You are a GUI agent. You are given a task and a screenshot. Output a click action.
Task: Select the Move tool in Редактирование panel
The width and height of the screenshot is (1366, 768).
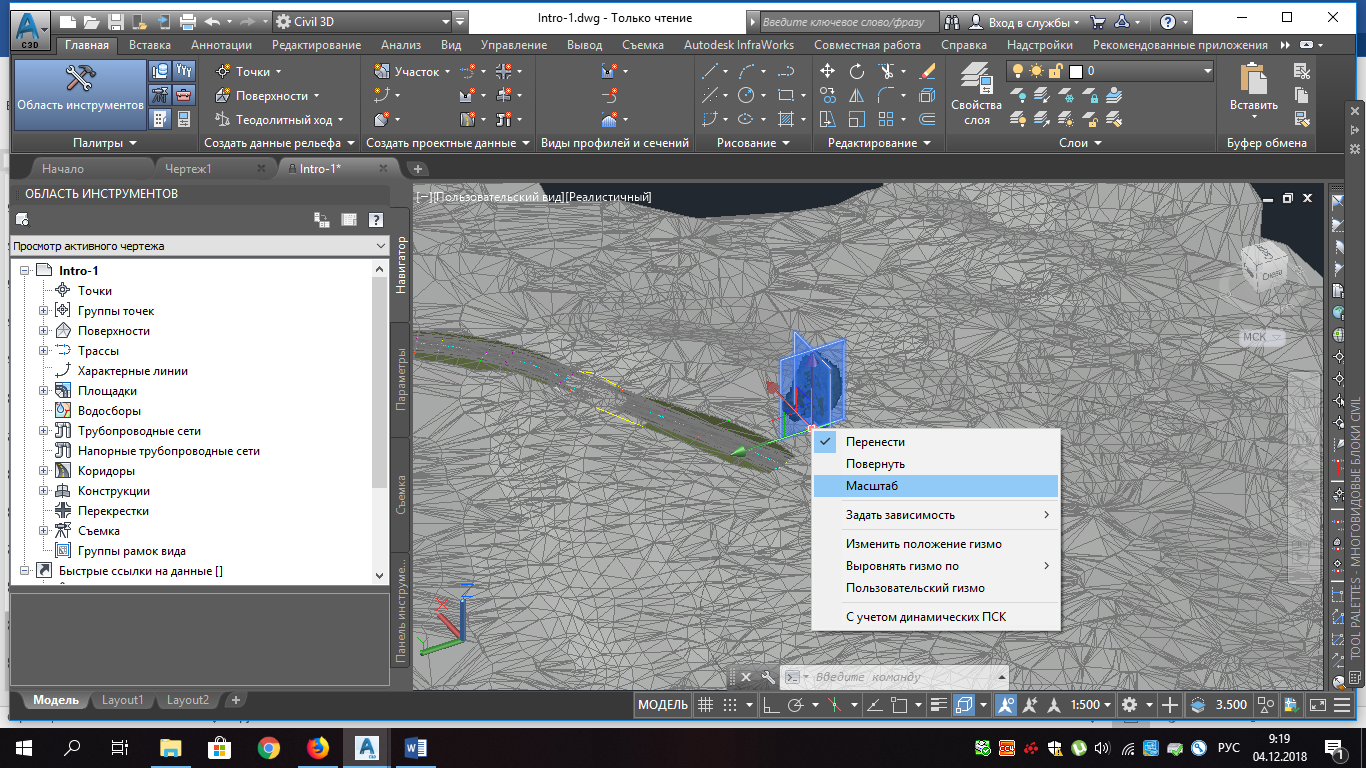click(827, 71)
